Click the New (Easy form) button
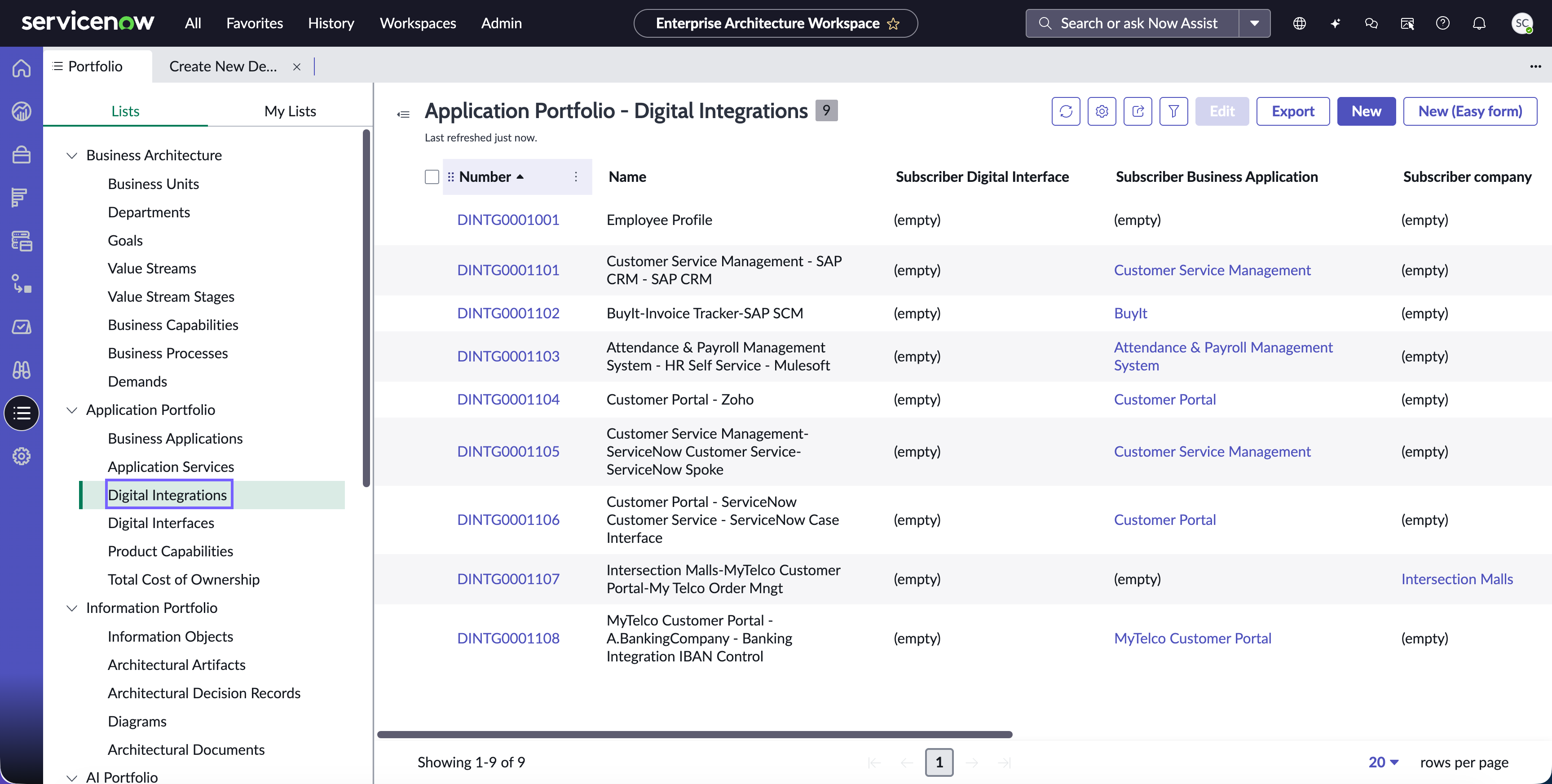1552x784 pixels. pyautogui.click(x=1470, y=111)
